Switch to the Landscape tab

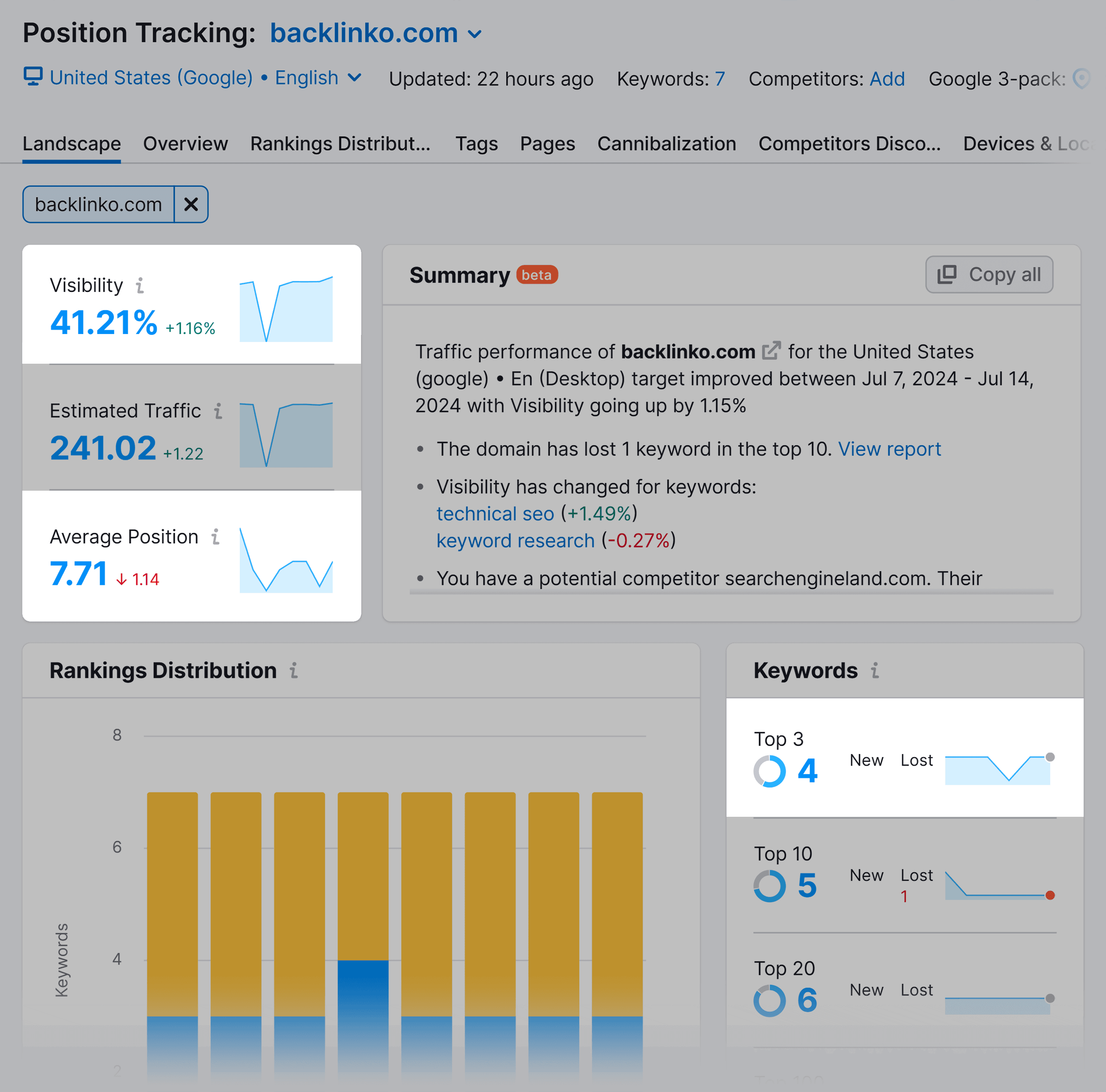[72, 143]
